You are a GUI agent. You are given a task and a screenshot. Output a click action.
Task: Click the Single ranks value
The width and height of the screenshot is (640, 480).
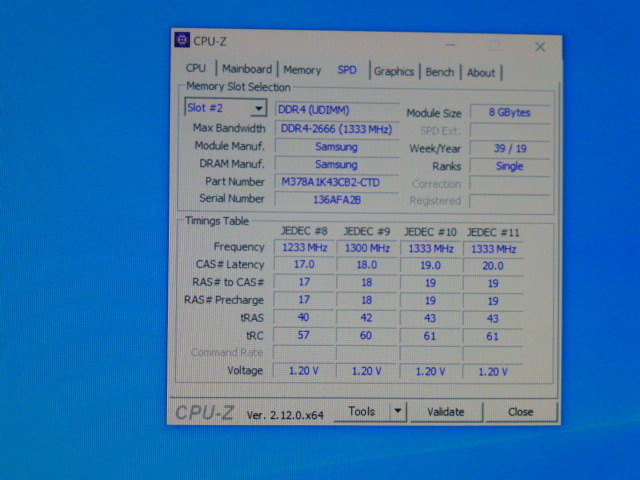tap(510, 166)
